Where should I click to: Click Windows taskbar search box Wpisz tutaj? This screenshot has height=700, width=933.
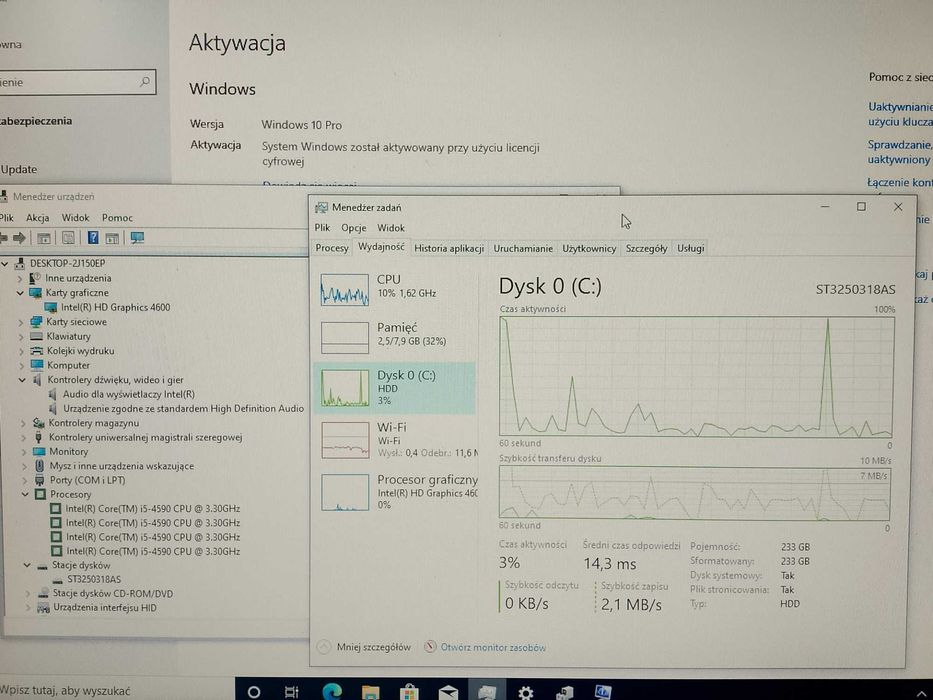coord(116,690)
